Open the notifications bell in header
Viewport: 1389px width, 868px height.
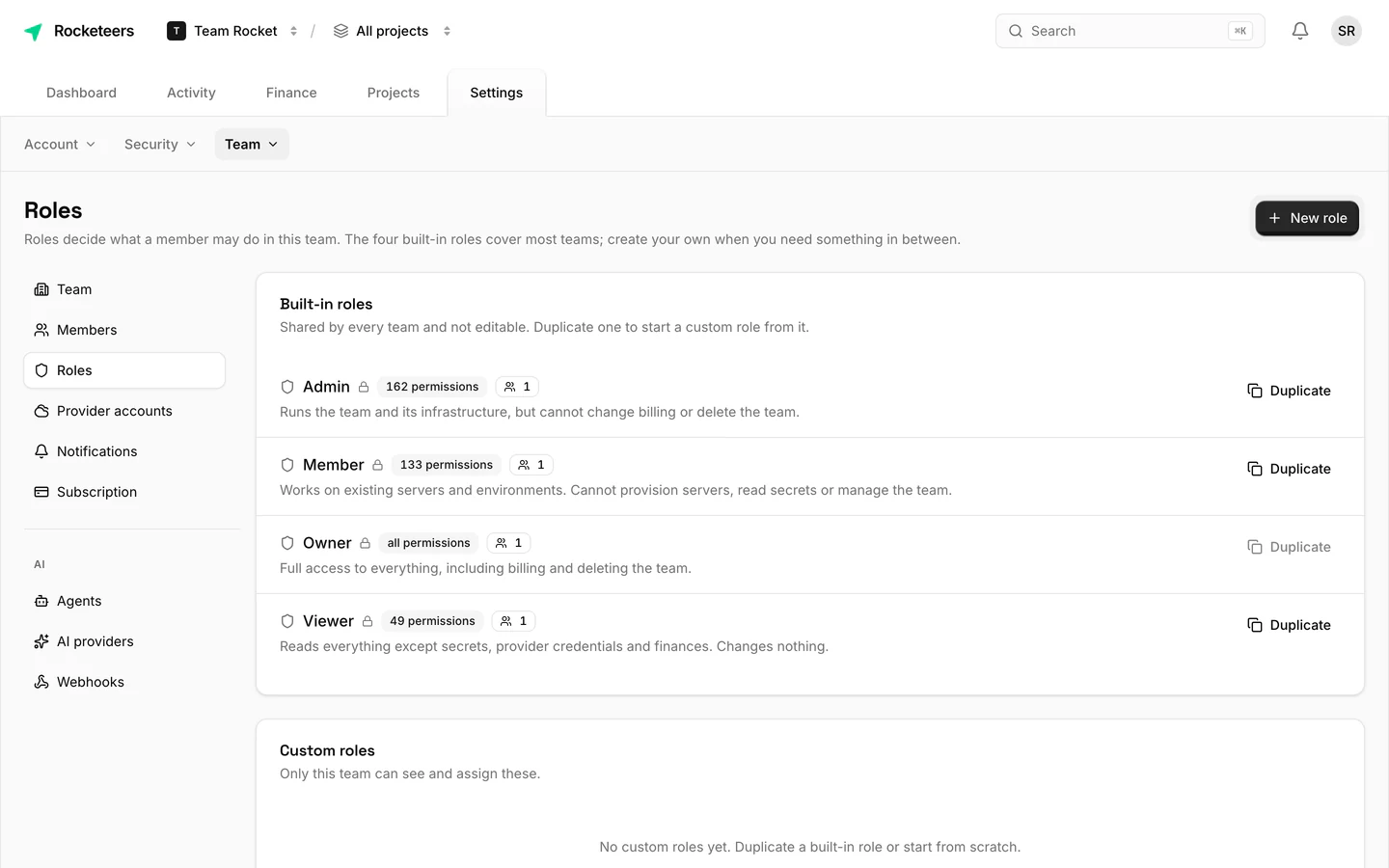1300,31
